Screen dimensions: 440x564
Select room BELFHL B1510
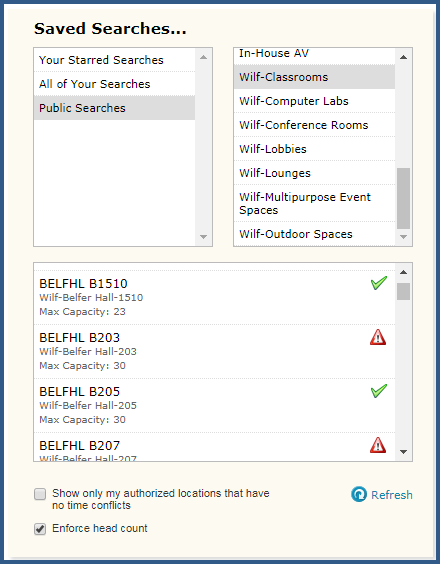click(x=214, y=297)
